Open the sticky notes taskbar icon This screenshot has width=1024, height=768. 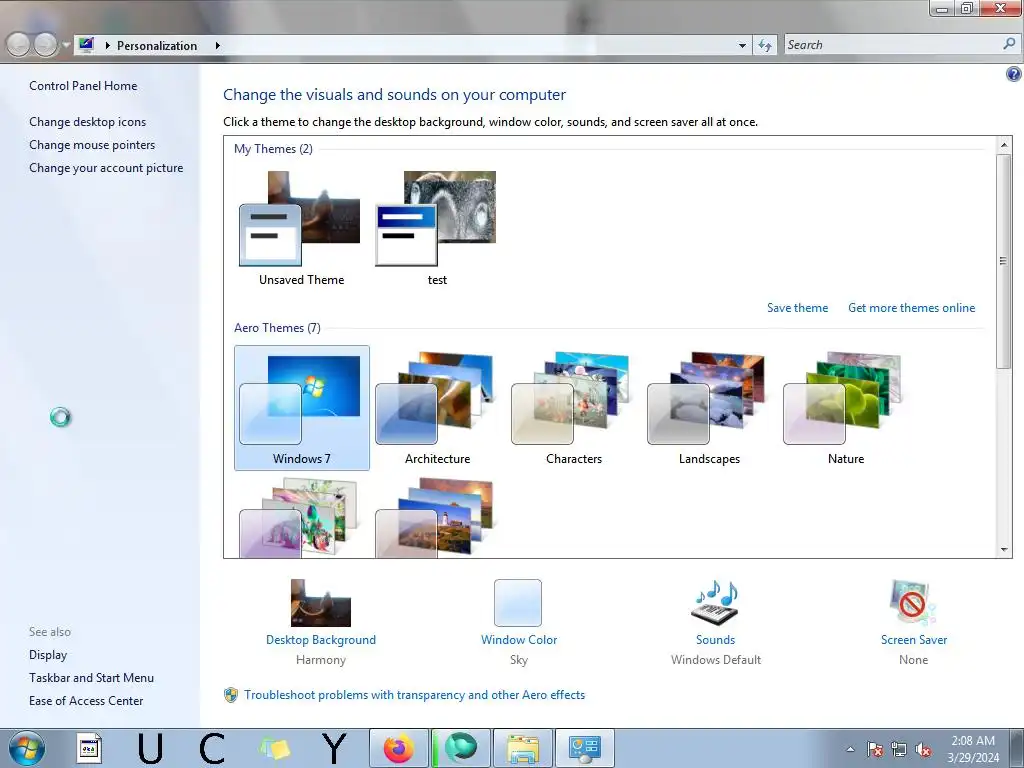[274, 748]
